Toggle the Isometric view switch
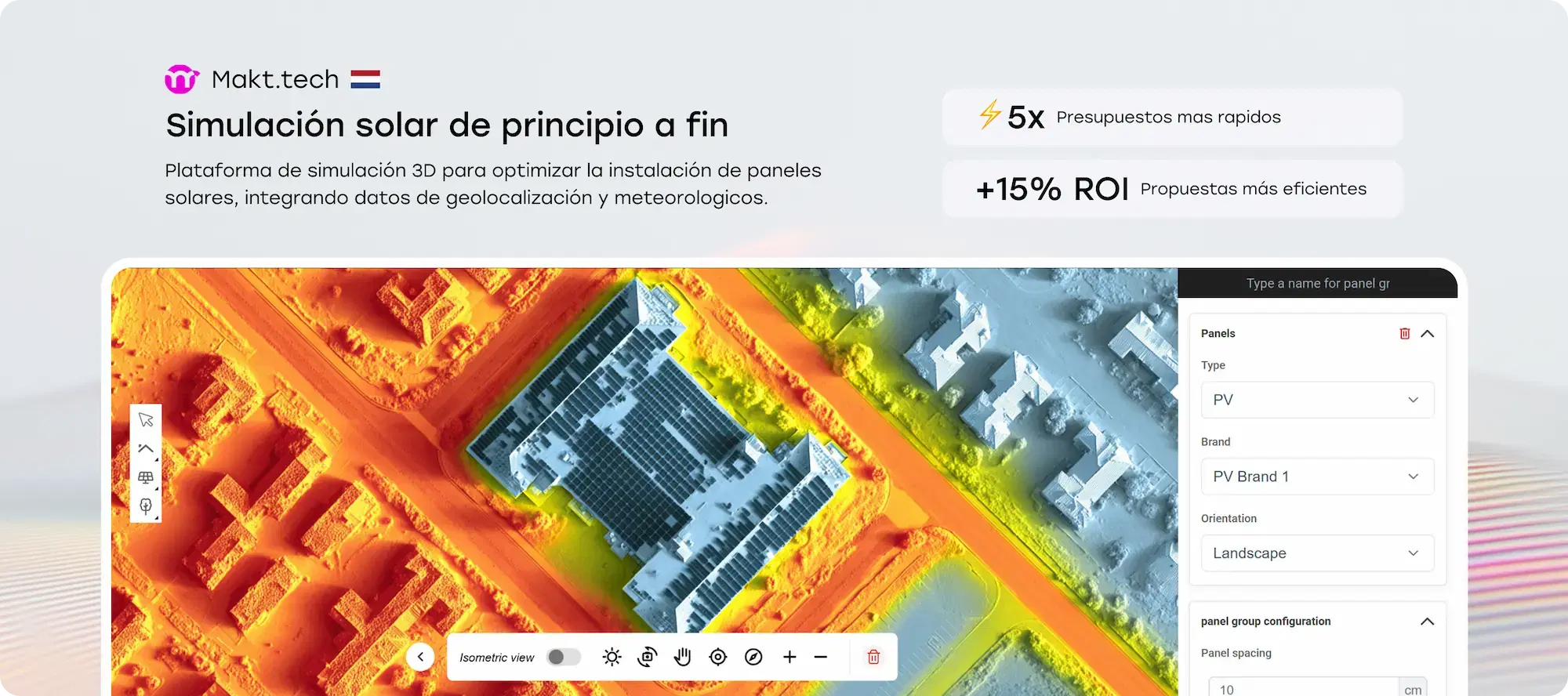 tap(564, 657)
